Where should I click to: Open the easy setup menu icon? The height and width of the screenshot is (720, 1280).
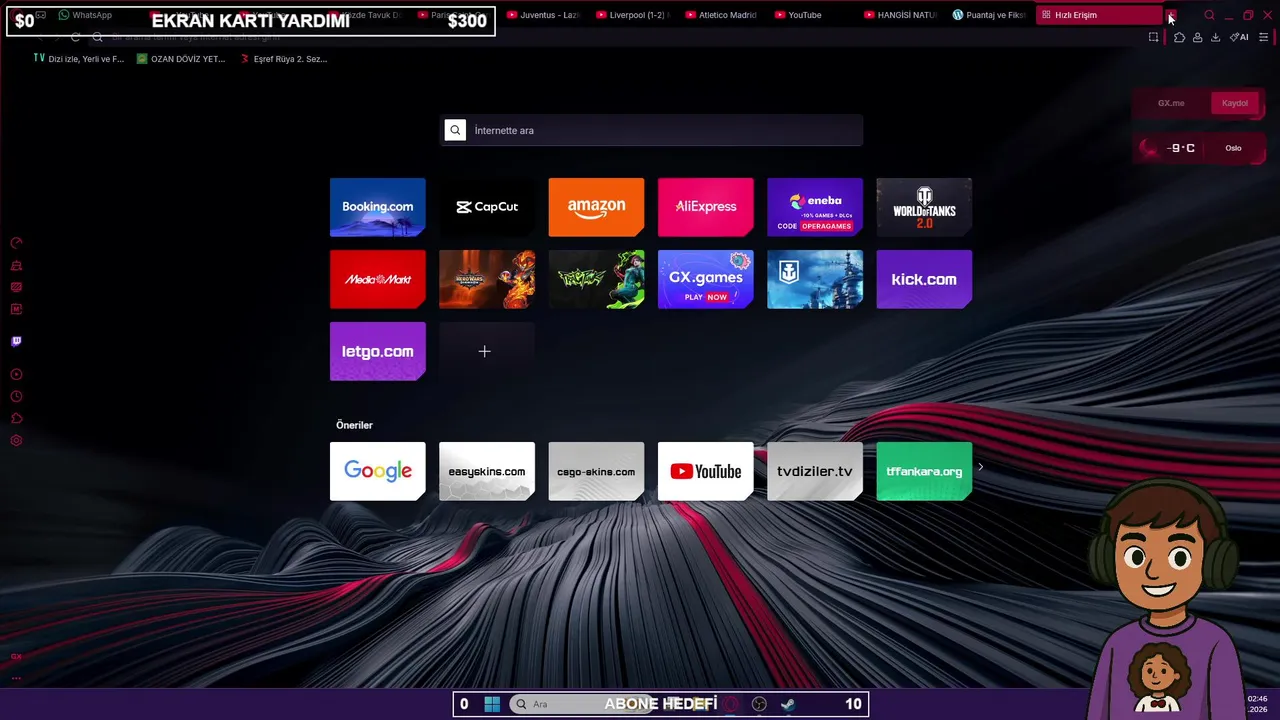click(x=1264, y=37)
